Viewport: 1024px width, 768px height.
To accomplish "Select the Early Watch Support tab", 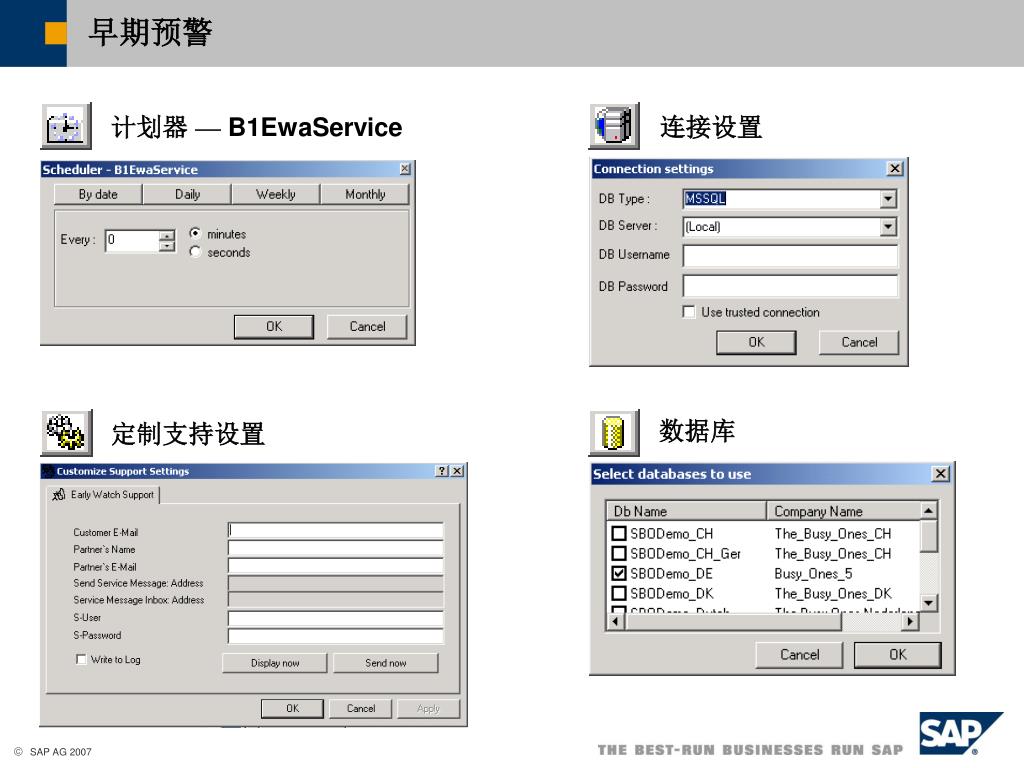I will [103, 494].
